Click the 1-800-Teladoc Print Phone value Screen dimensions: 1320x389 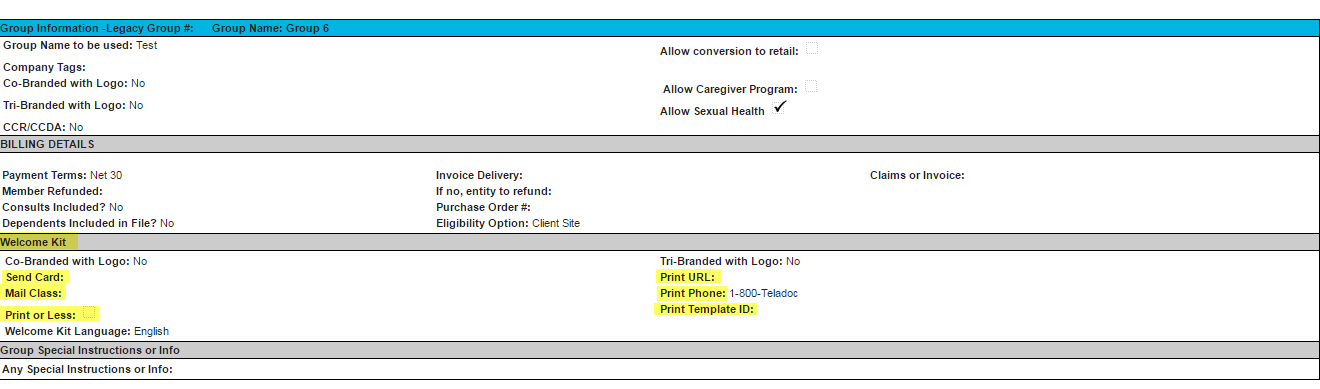(x=763, y=293)
